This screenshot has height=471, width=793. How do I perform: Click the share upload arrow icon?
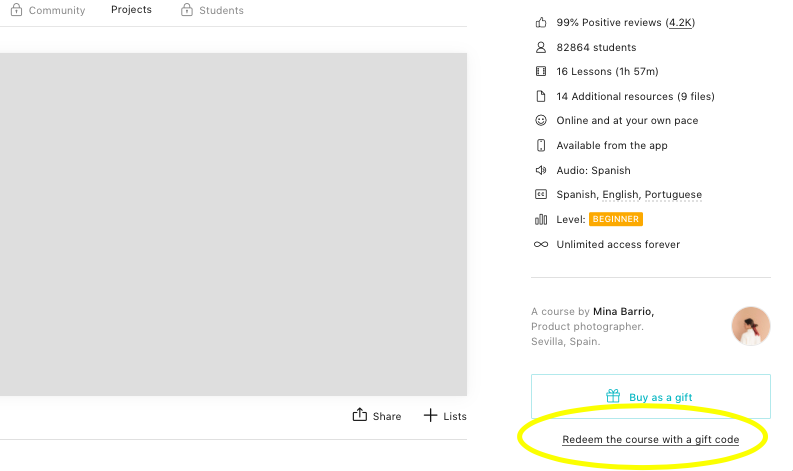360,414
